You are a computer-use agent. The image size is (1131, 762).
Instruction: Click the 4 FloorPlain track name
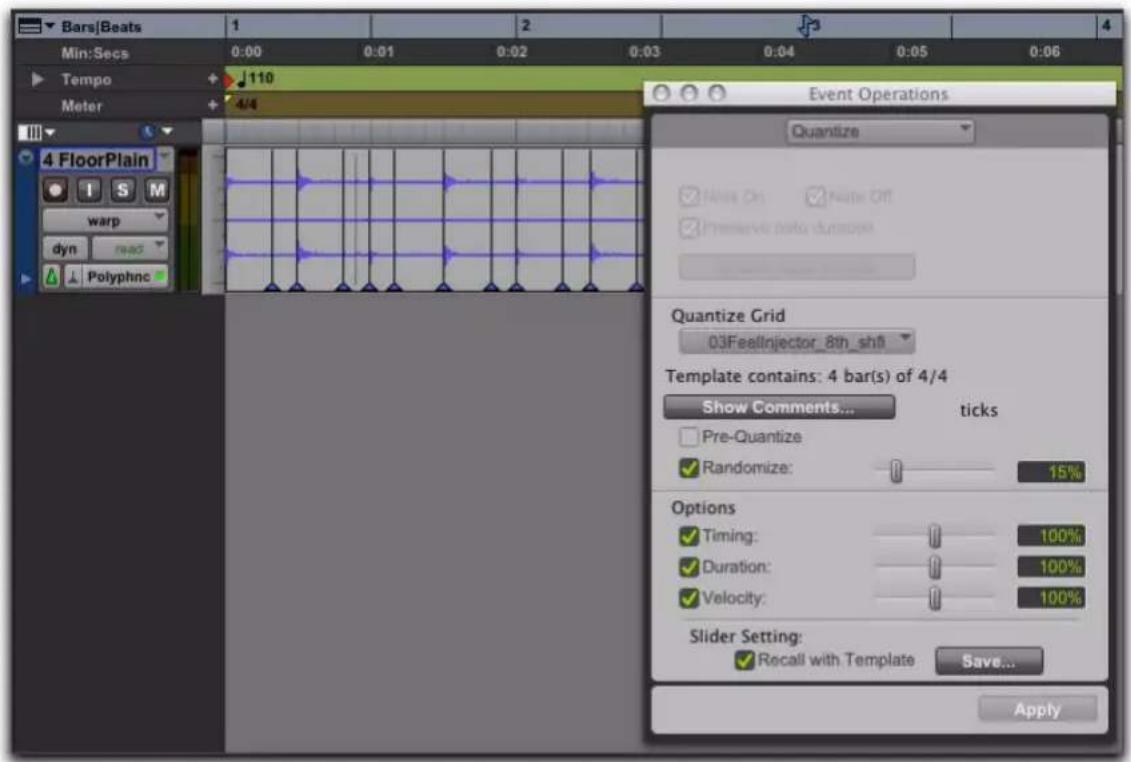pos(97,159)
